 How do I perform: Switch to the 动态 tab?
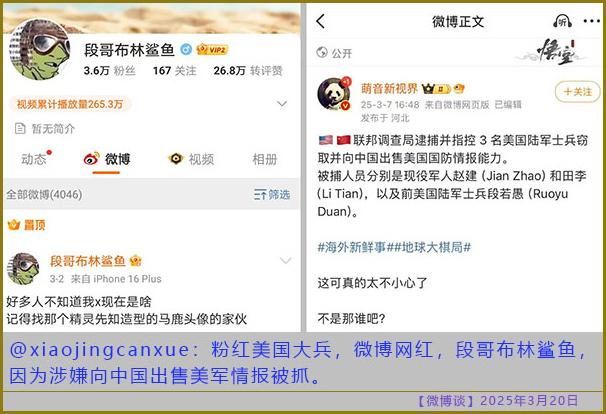tap(34, 159)
